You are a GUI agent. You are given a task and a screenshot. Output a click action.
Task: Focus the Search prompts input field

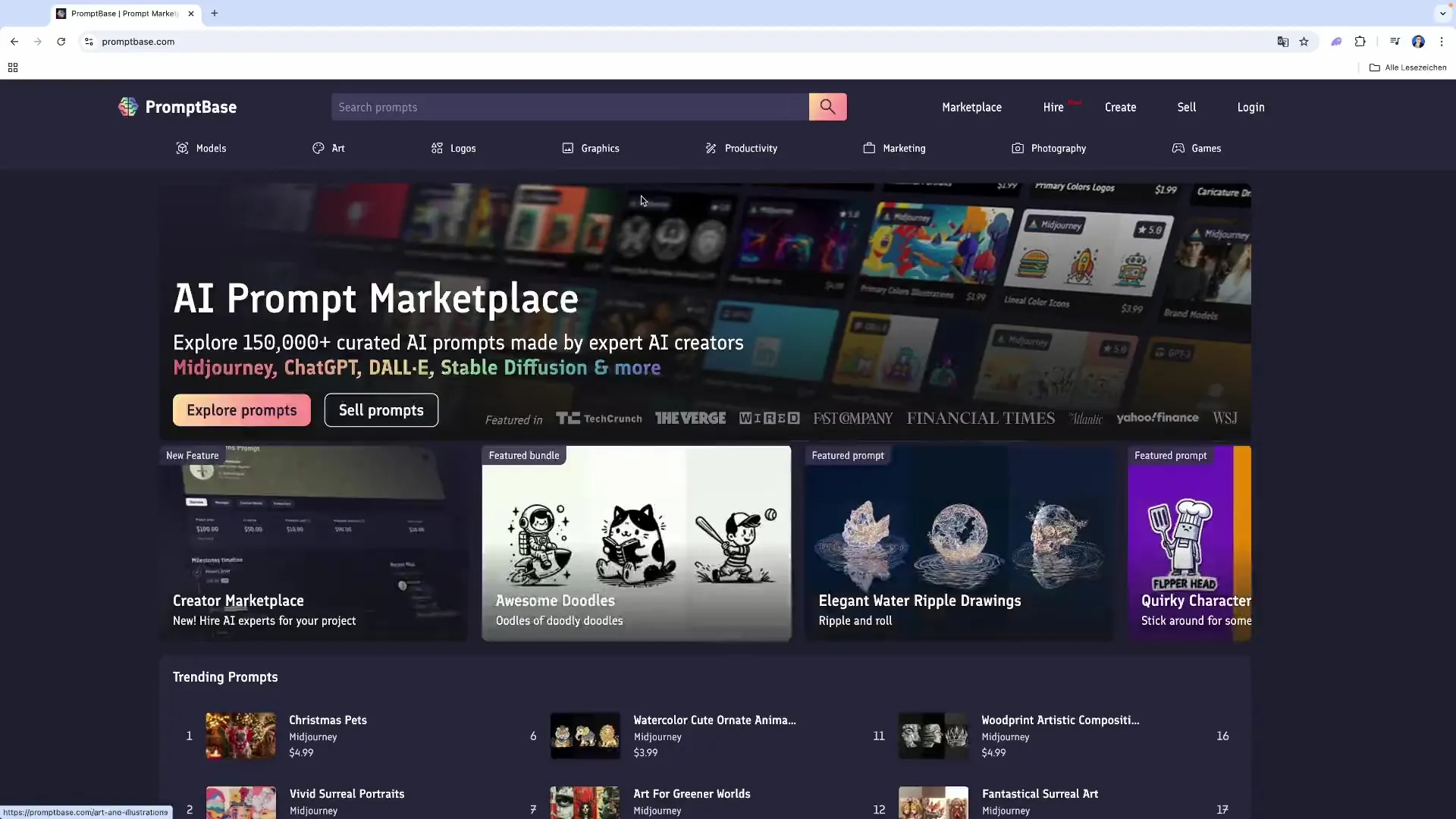pyautogui.click(x=570, y=108)
